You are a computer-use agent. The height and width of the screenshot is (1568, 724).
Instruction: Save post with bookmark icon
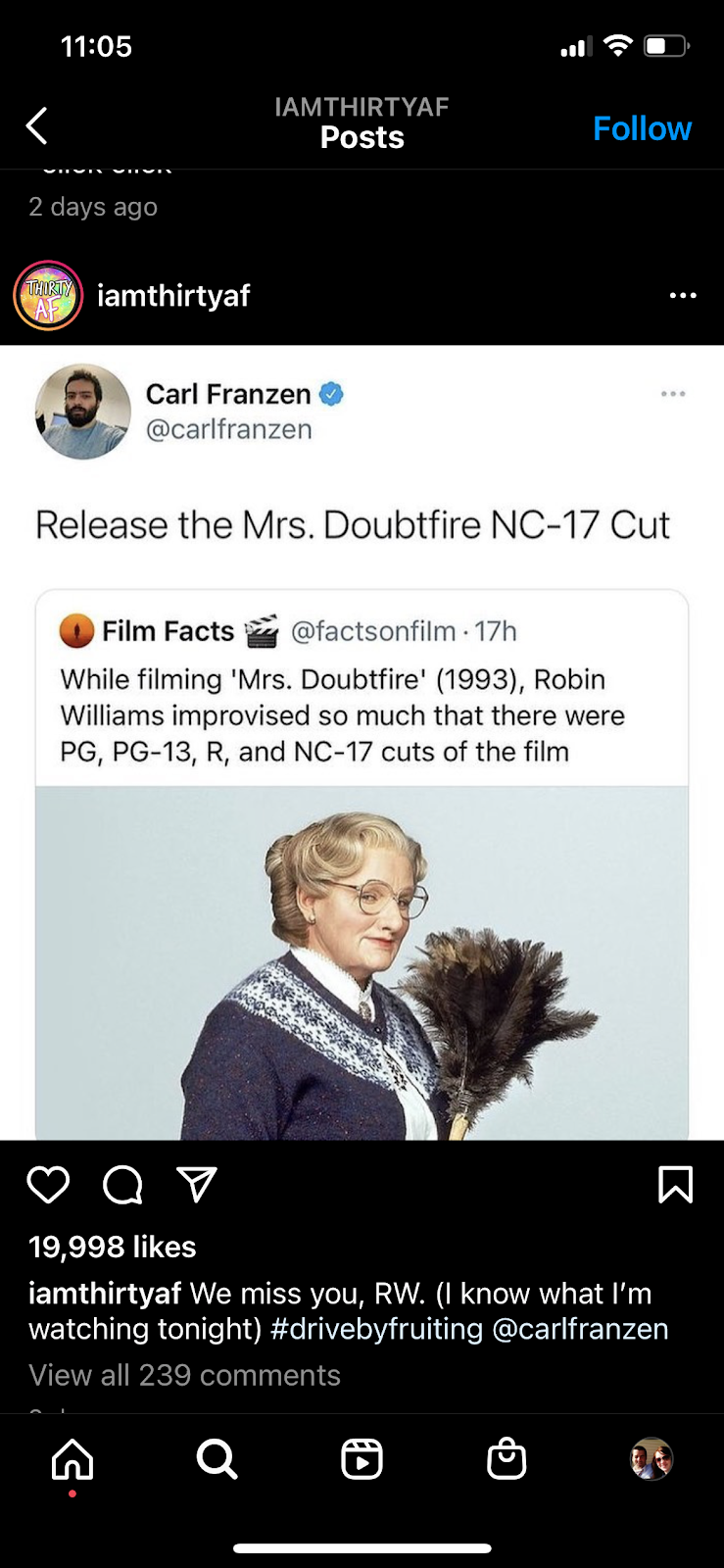[675, 1185]
